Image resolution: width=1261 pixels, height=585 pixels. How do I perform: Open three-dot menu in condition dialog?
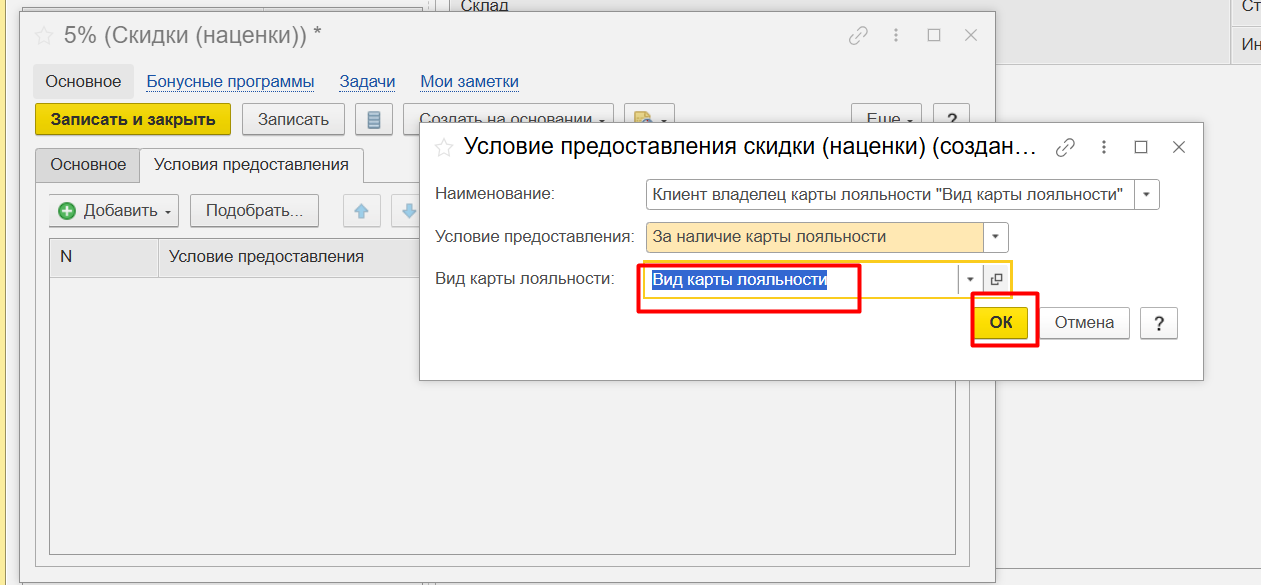pyautogui.click(x=1104, y=147)
